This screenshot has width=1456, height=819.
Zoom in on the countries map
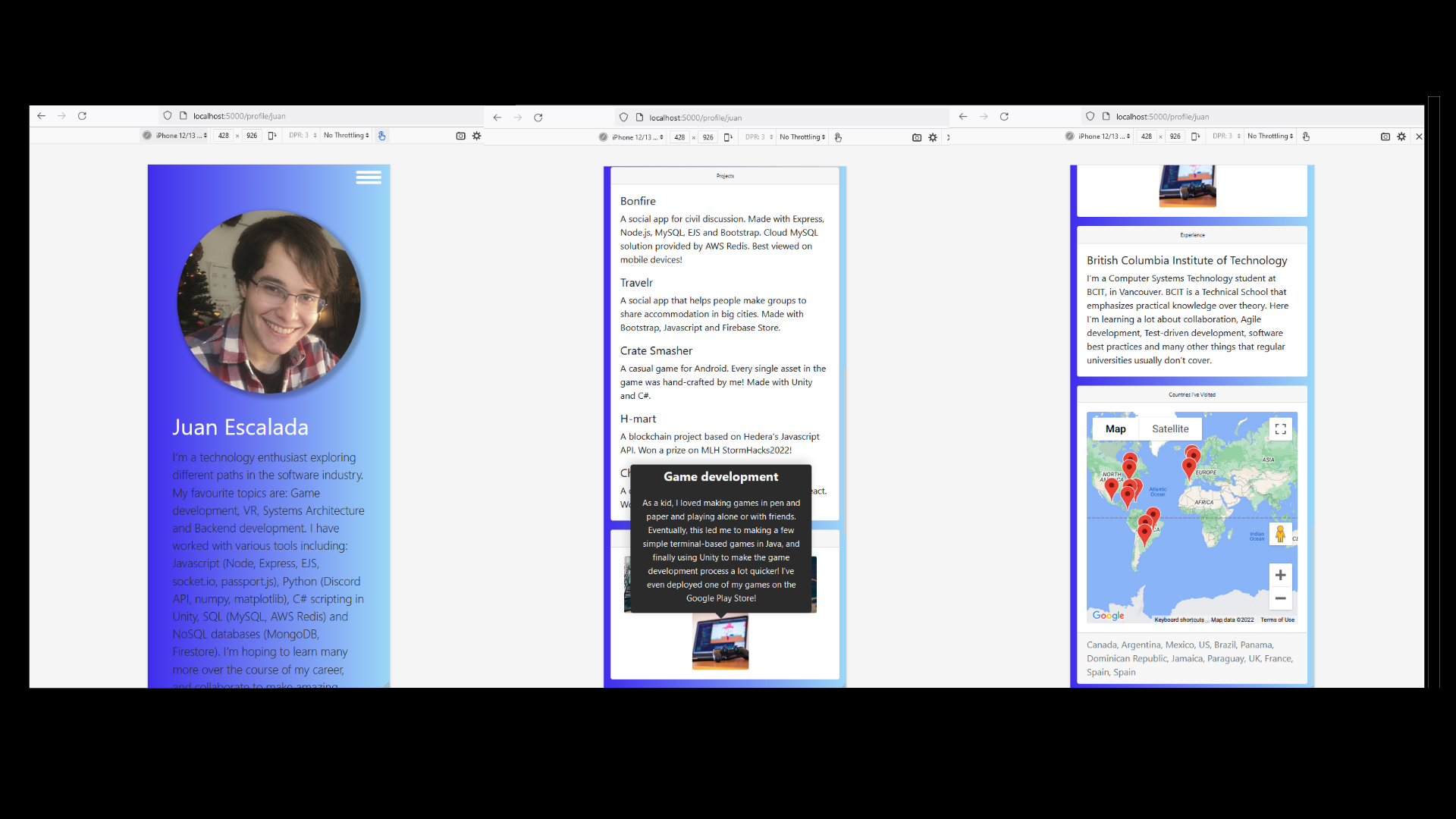click(1280, 575)
